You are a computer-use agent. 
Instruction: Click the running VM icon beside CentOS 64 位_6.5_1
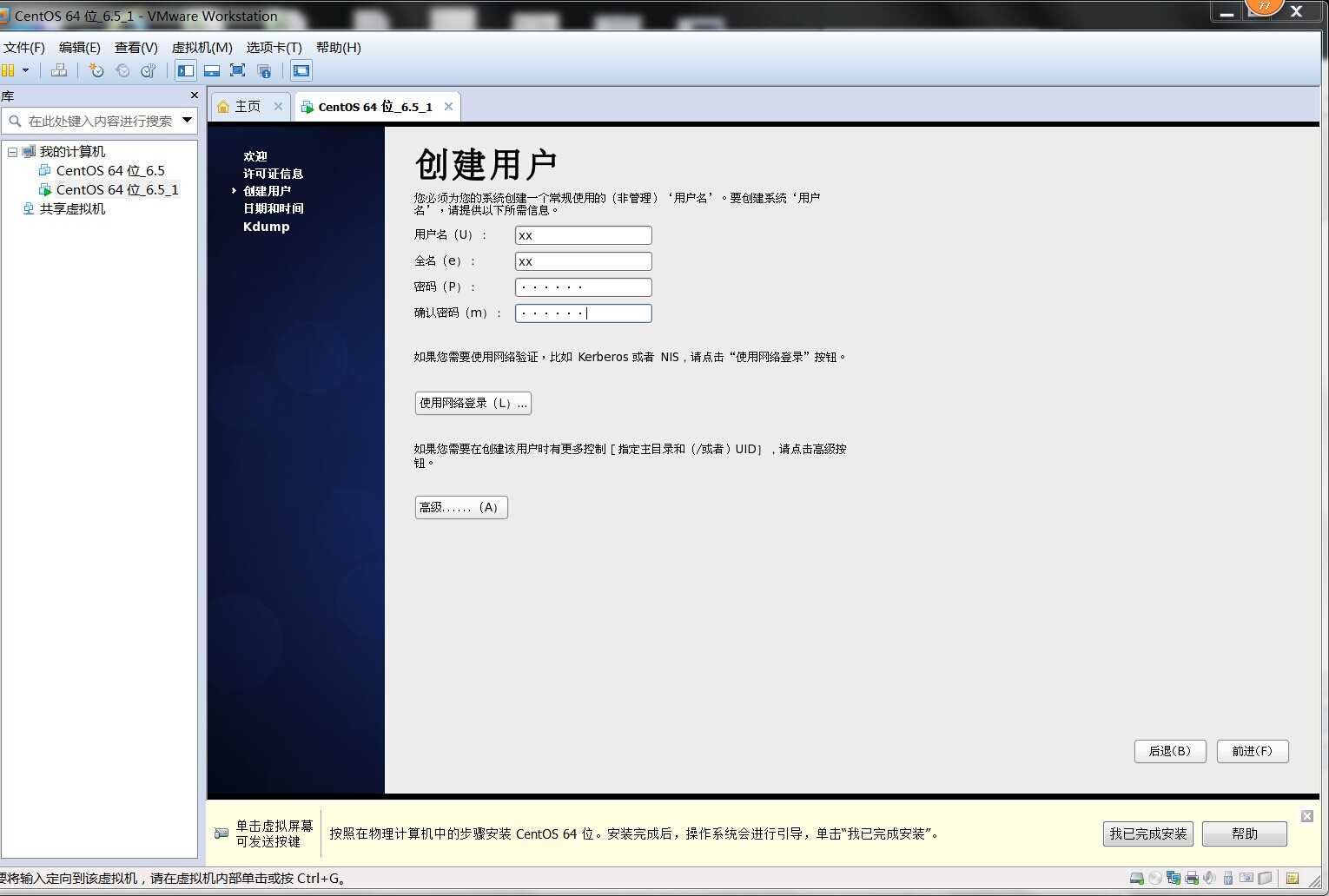(x=44, y=189)
